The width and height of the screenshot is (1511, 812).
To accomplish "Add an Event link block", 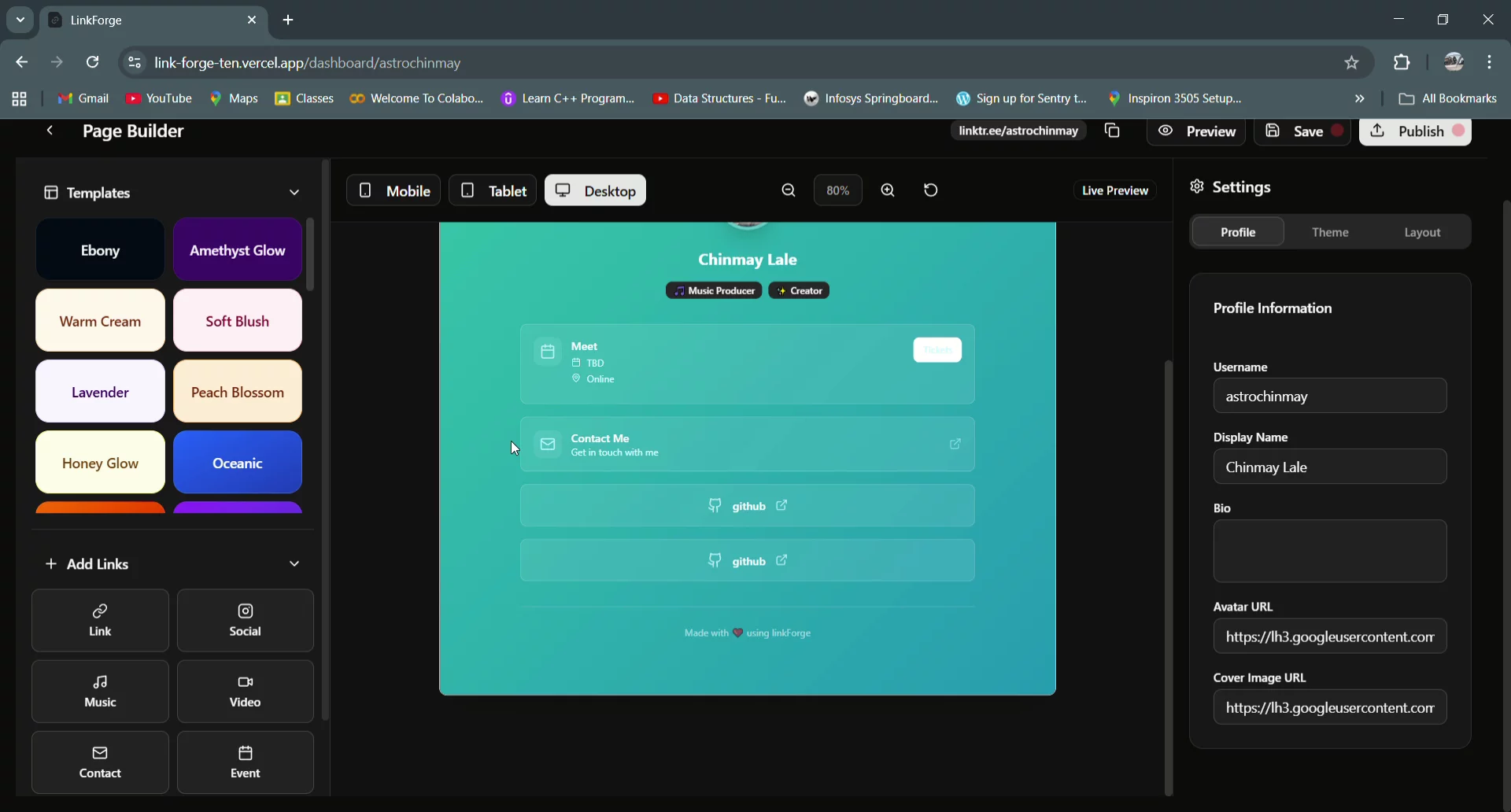I will pos(245,762).
